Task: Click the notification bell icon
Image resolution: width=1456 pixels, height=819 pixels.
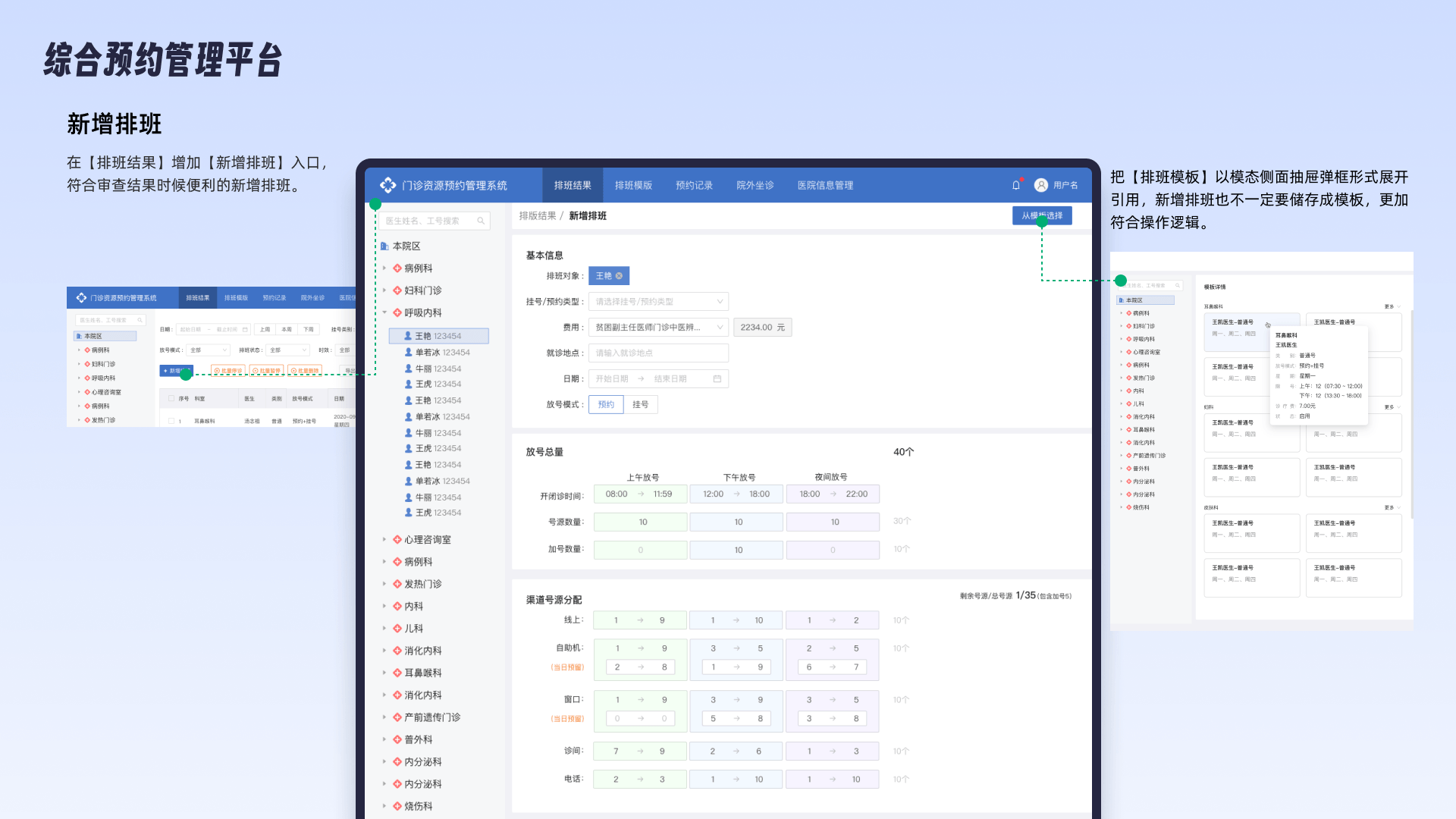Action: (1016, 185)
